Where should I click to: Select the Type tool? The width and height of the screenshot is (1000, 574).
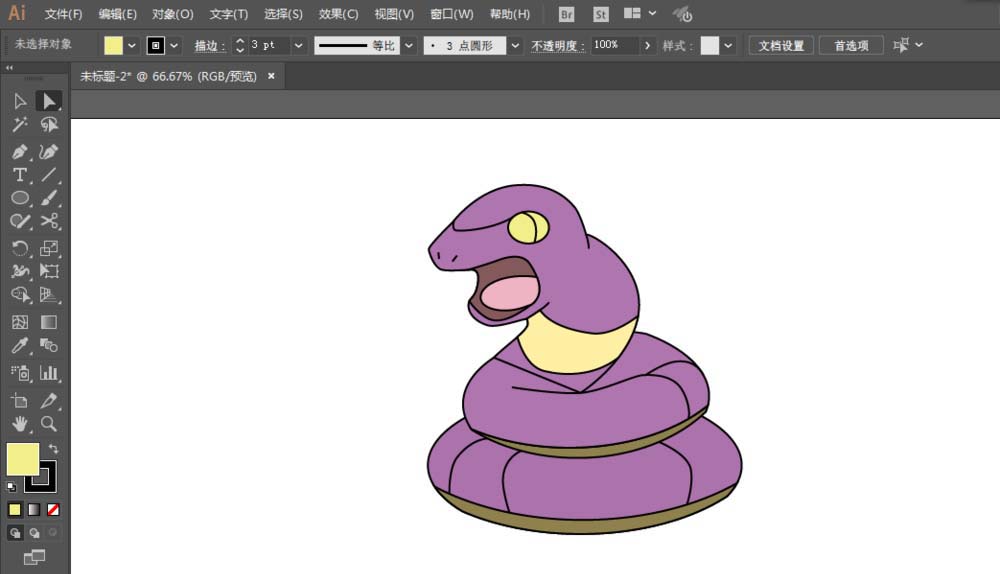tap(20, 175)
